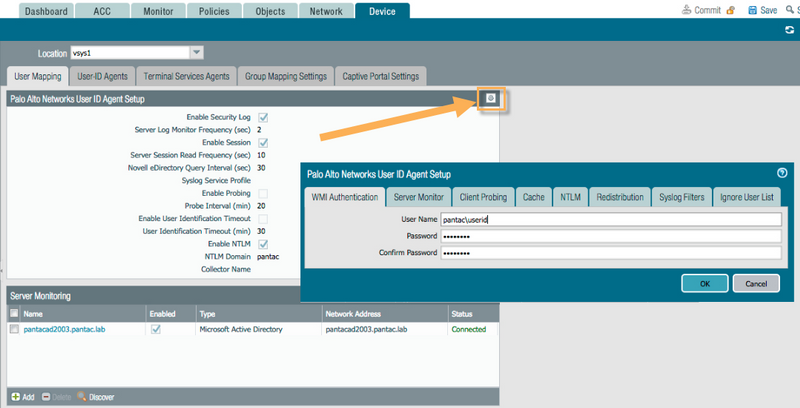Open the Location vsys1 dropdown arrow
Viewport: 800px width, 408px height.
196,53
